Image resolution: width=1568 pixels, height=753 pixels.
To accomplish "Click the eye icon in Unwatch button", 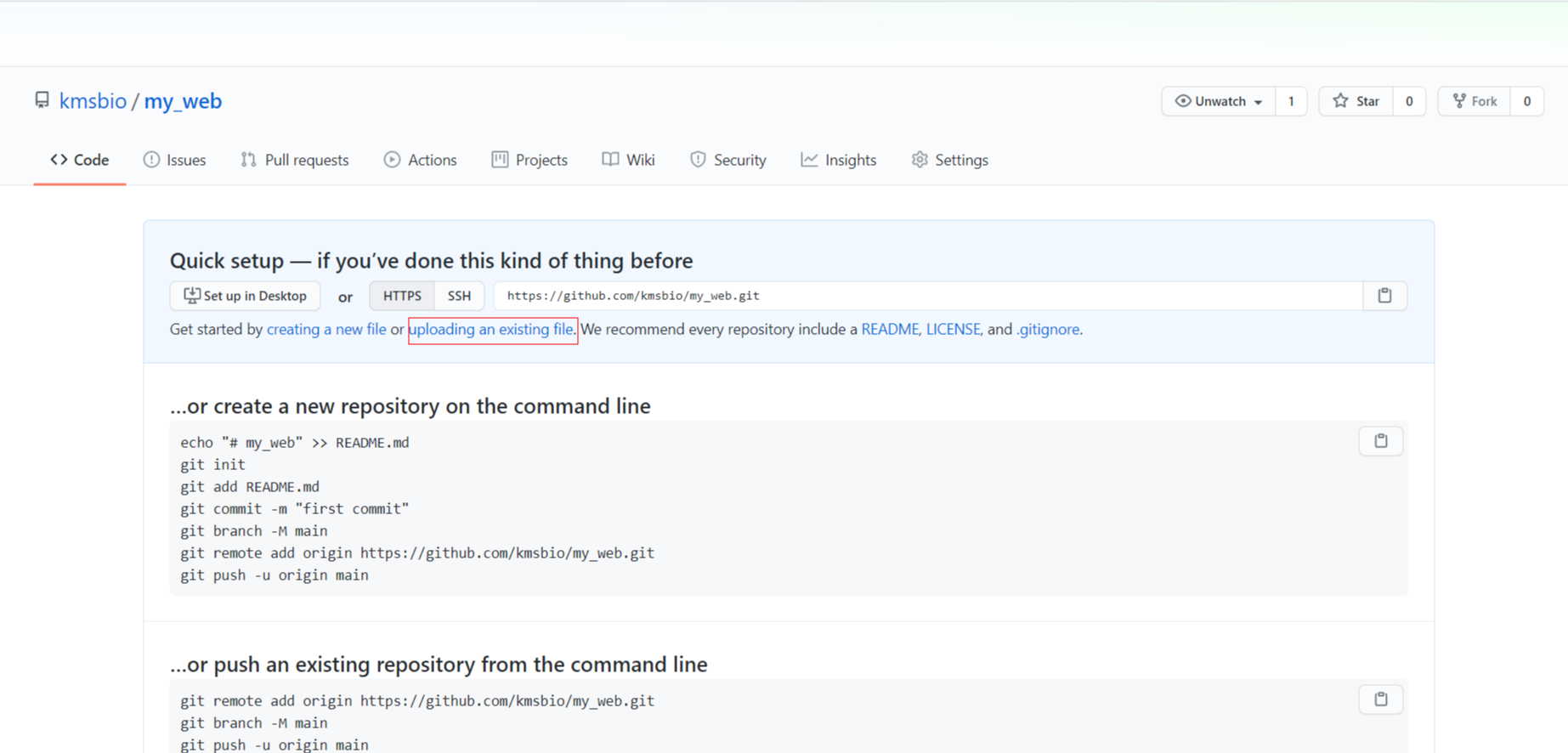I will (x=1183, y=101).
